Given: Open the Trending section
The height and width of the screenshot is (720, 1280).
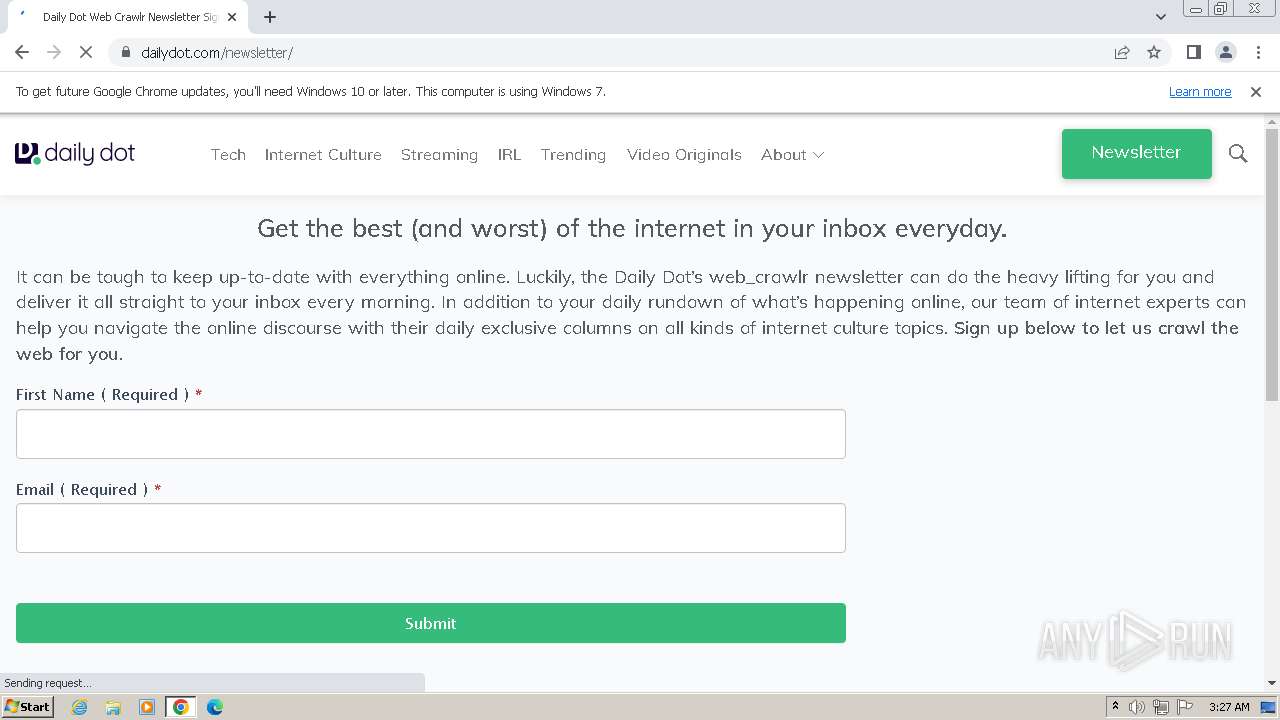Looking at the screenshot, I should 573,155.
